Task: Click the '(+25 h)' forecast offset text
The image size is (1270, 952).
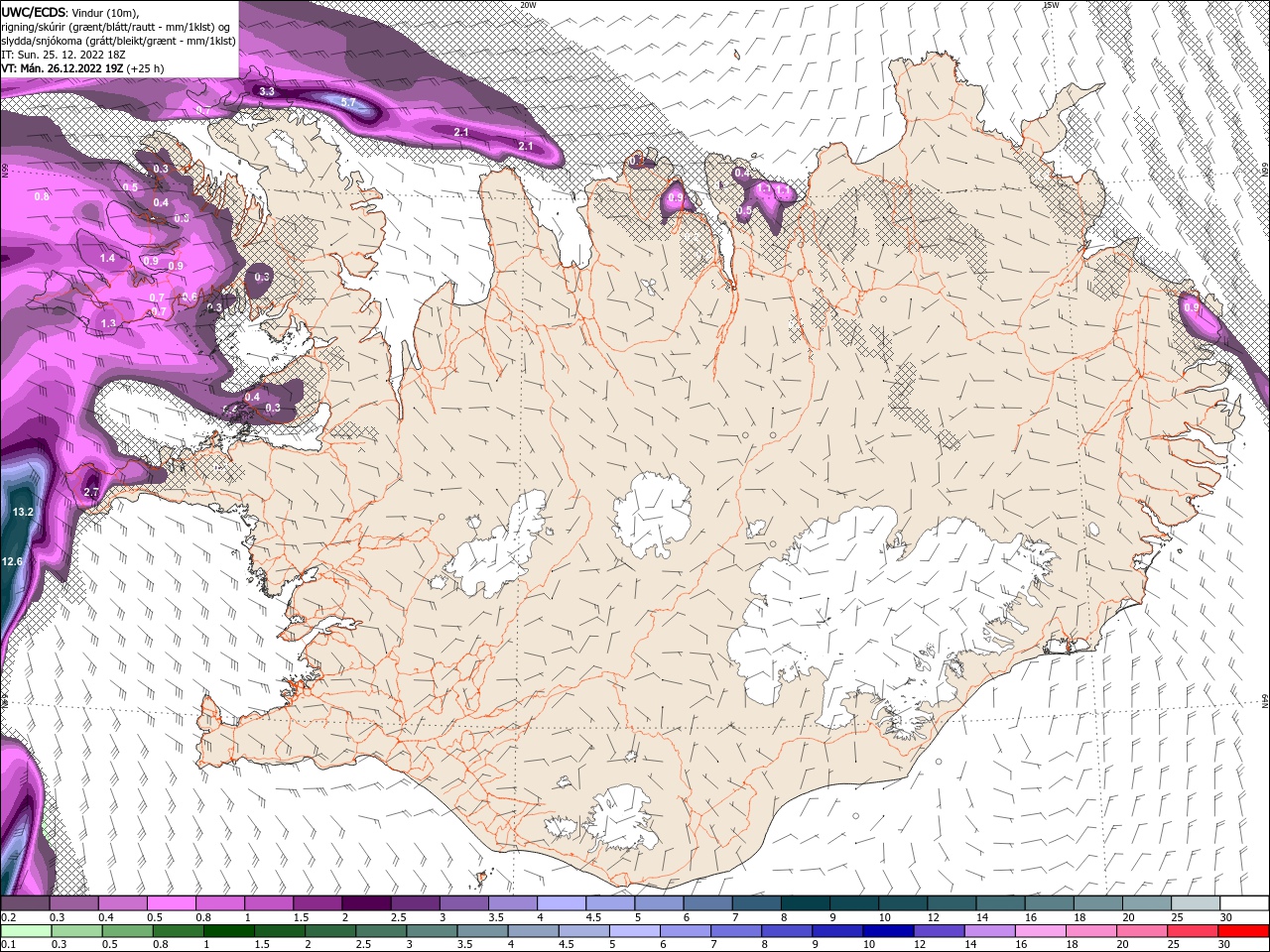Action: click(x=145, y=68)
